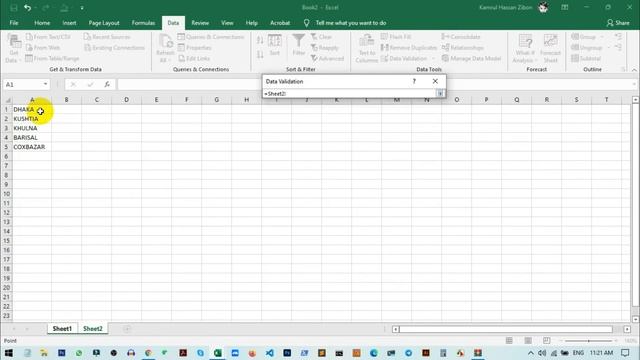640x360 pixels.
Task: Expand the Data Validation range box
Action: [x=440, y=93]
